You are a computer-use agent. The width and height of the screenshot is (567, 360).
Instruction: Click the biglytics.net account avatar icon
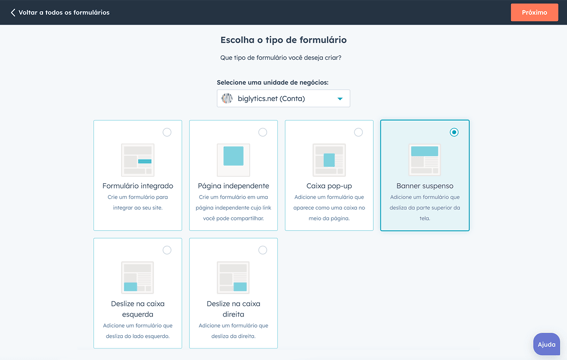tap(227, 98)
